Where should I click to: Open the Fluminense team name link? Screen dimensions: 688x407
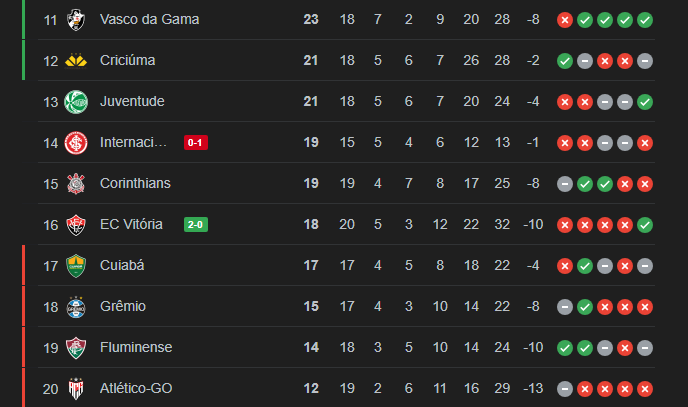(136, 347)
